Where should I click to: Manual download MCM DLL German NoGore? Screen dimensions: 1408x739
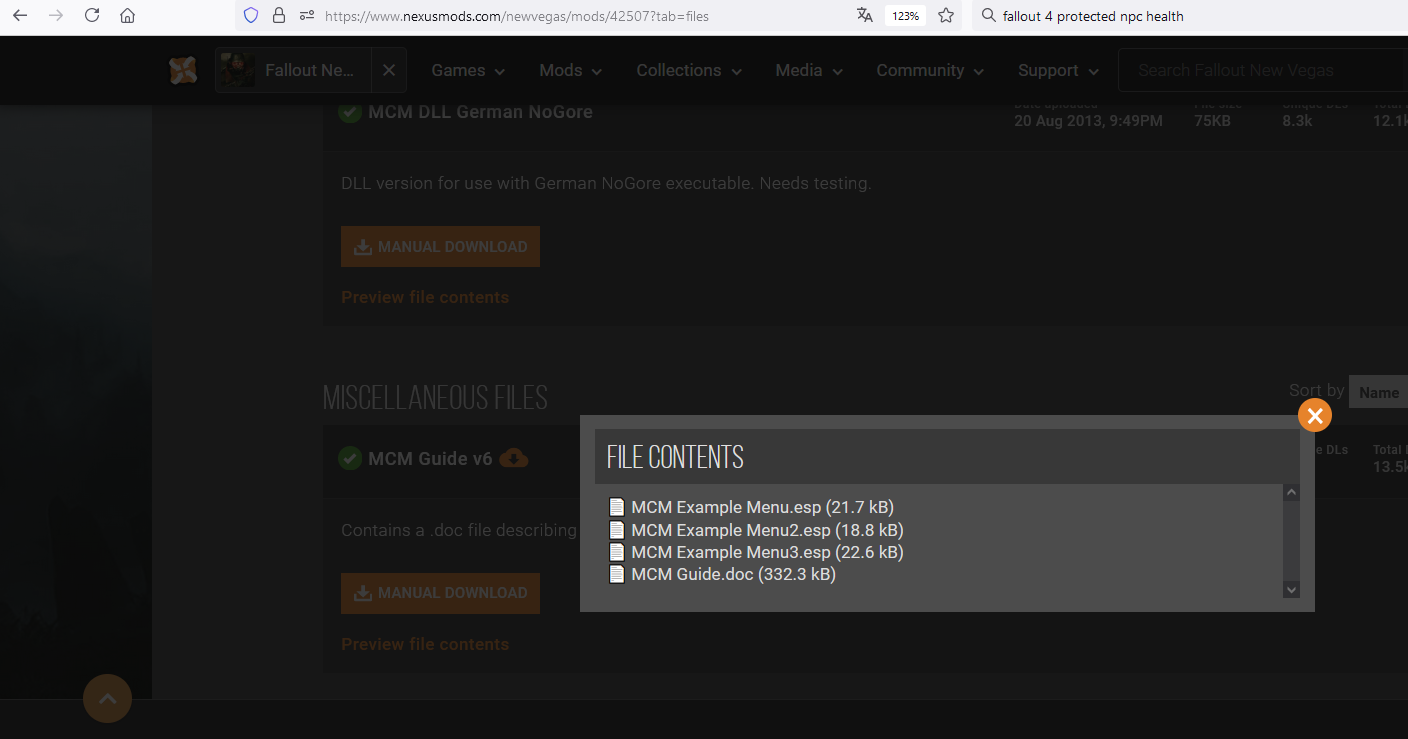point(440,246)
